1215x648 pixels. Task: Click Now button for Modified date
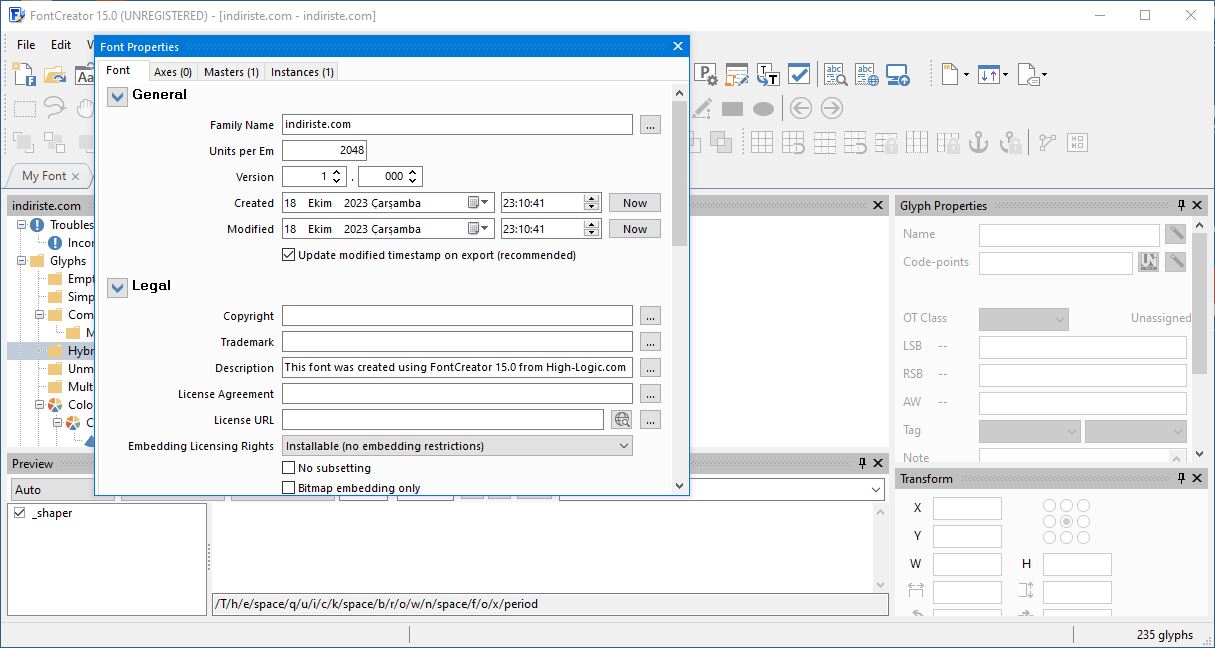tap(635, 229)
